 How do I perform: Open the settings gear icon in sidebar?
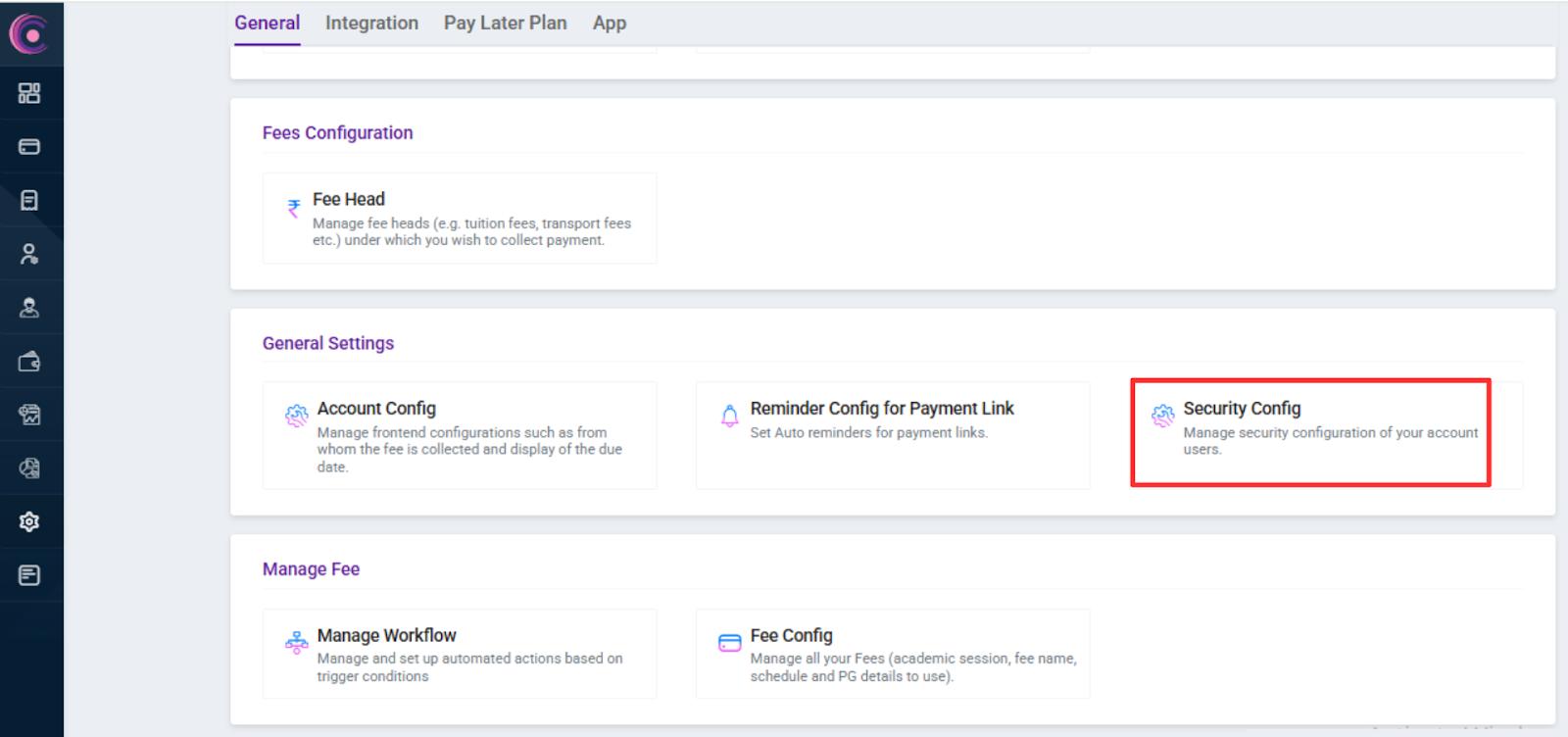pos(29,521)
